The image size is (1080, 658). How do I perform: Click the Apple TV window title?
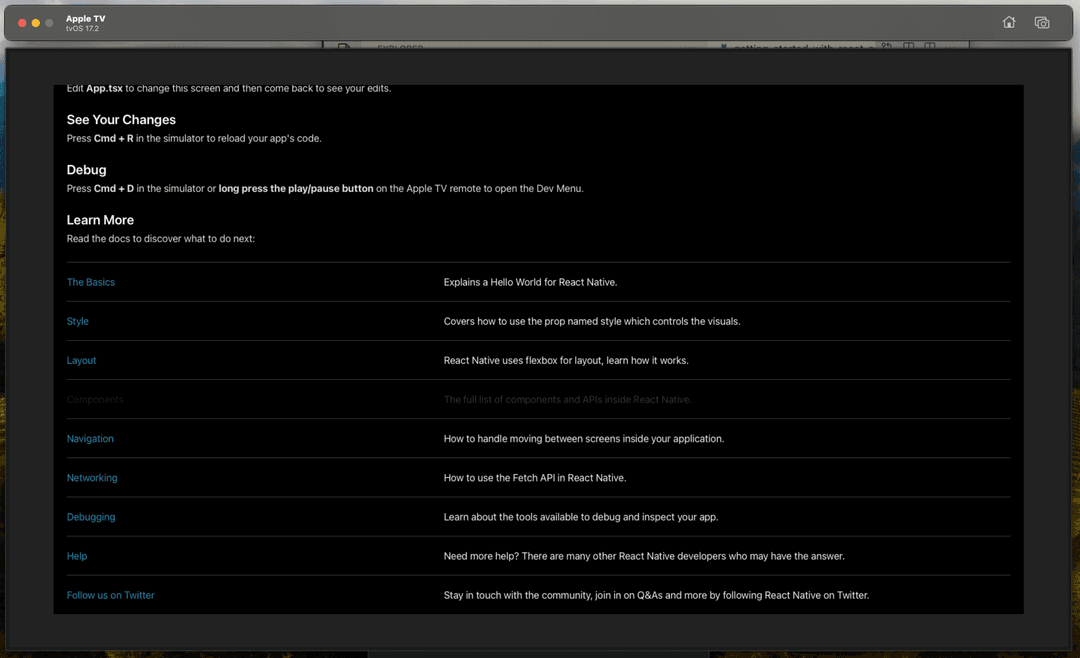coord(85,19)
